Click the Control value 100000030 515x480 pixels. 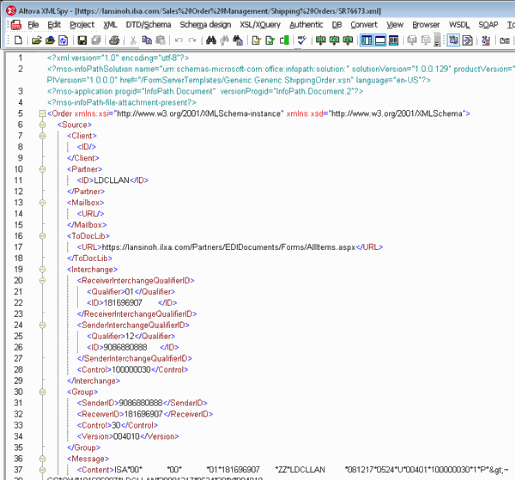pyautogui.click(x=131, y=370)
